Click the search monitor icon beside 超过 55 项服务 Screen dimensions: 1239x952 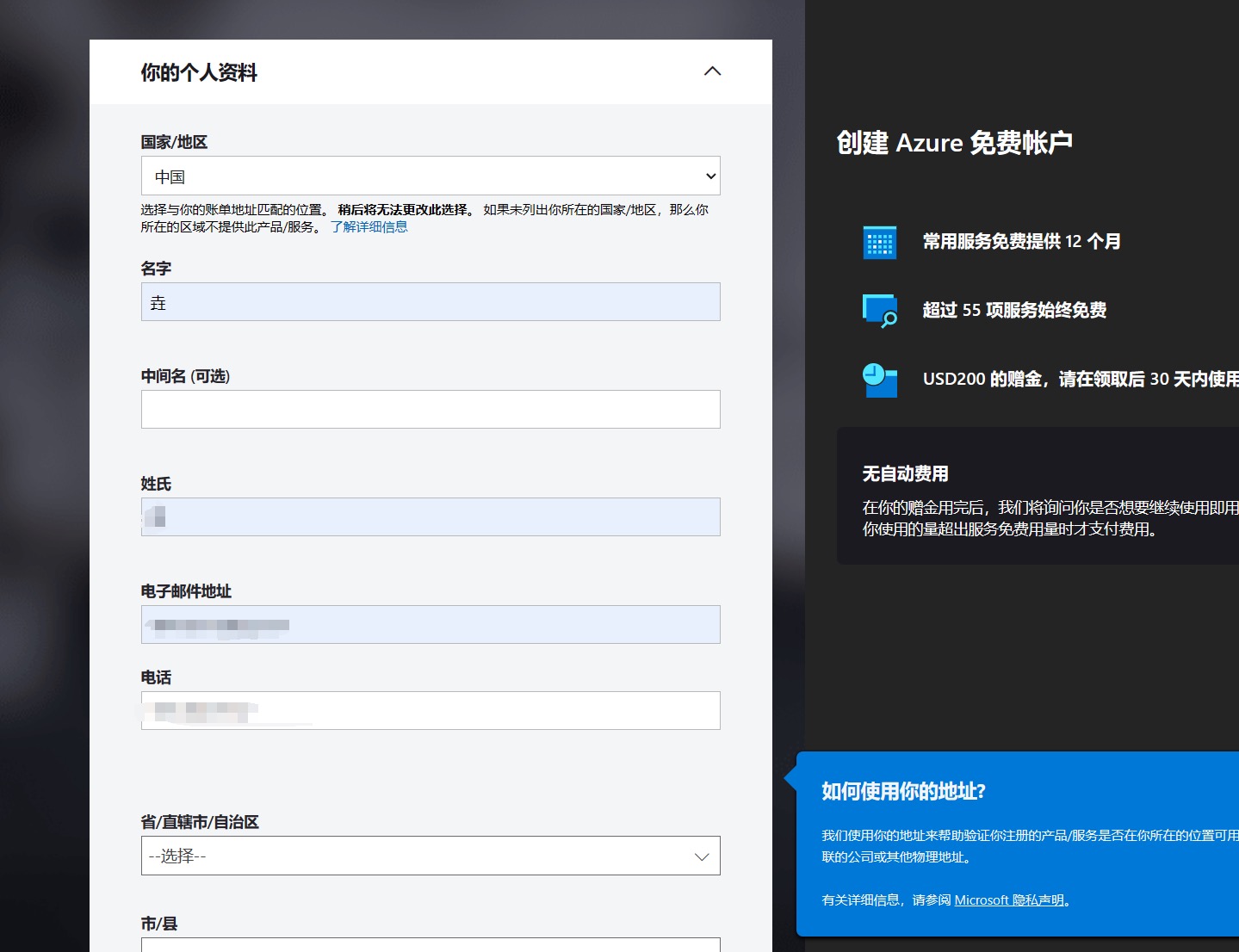click(880, 311)
